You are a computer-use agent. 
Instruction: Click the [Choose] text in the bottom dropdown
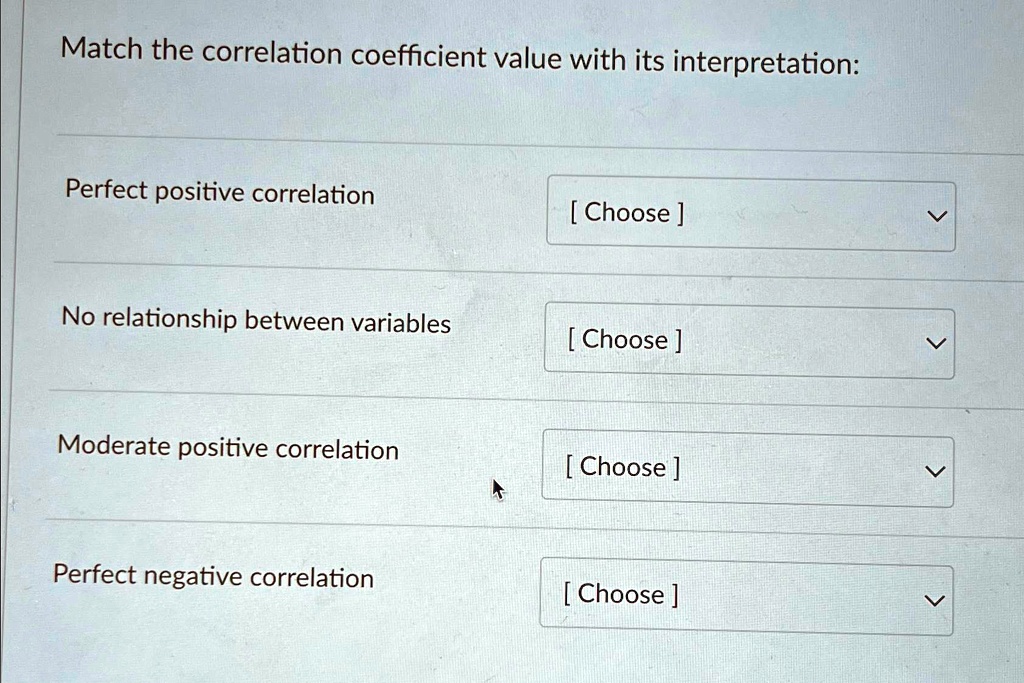coord(622,594)
